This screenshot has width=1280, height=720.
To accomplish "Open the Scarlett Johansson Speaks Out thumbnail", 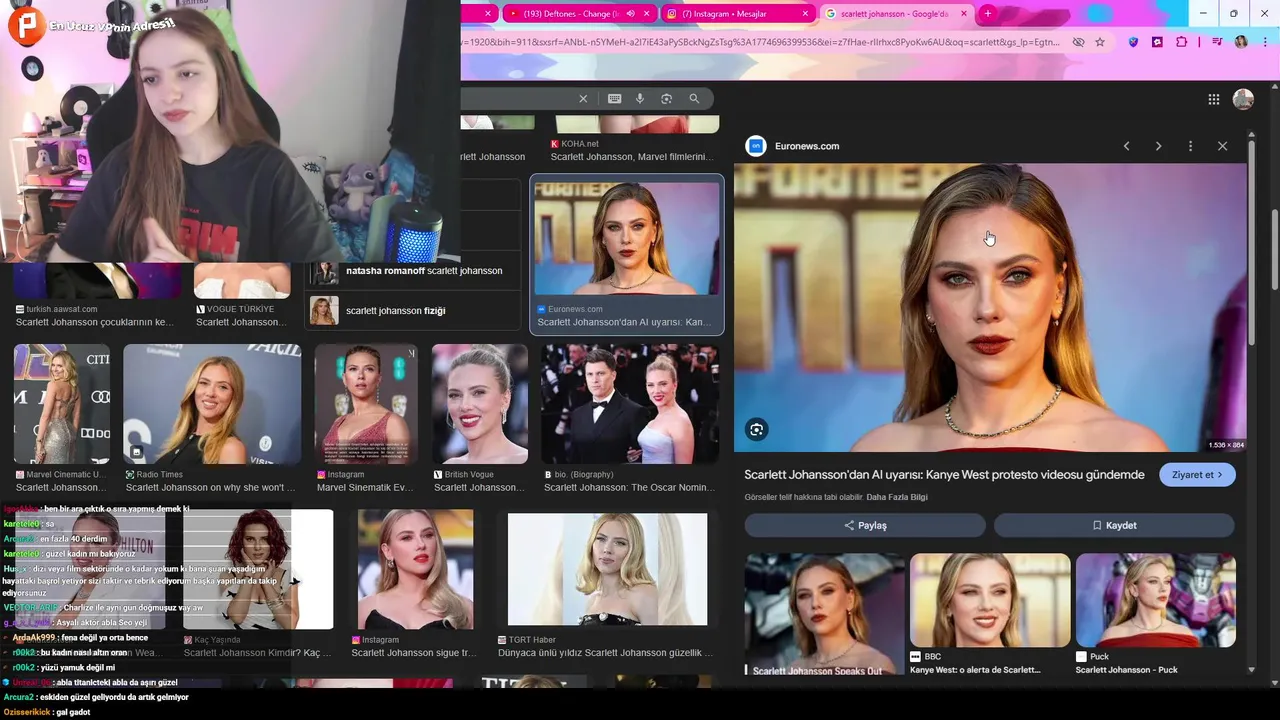I will (824, 615).
